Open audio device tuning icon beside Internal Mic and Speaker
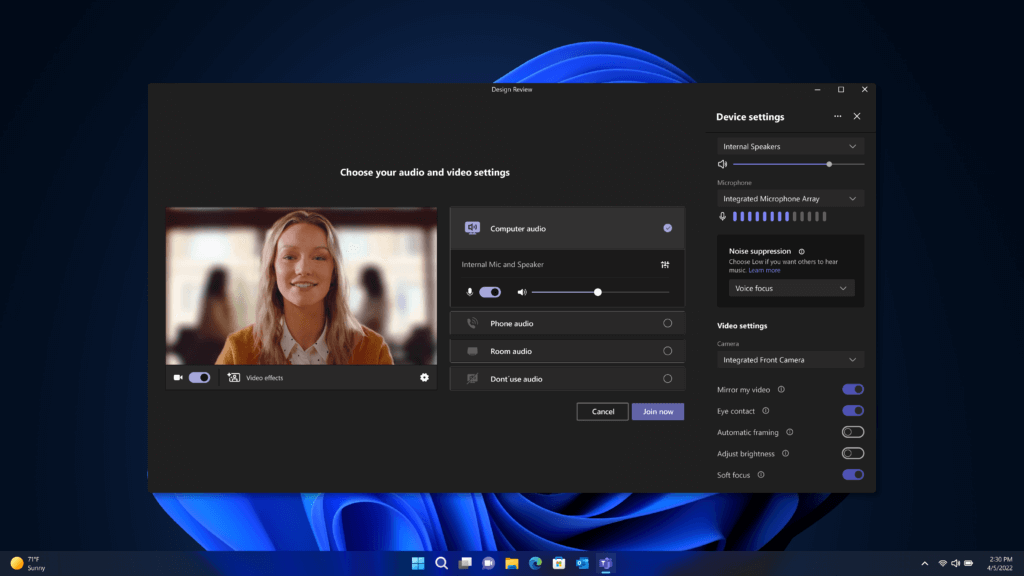This screenshot has height=576, width=1024. [664, 264]
